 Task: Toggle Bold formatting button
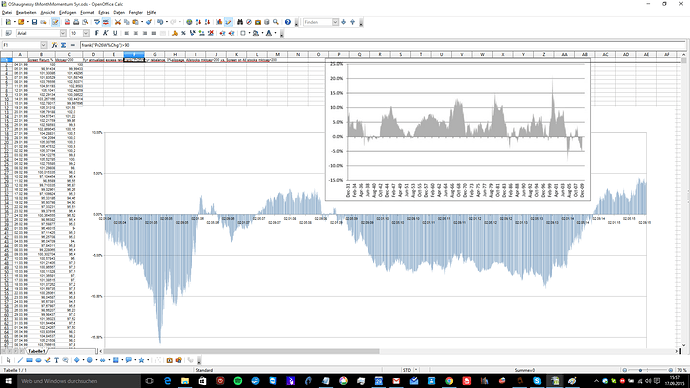96,33
